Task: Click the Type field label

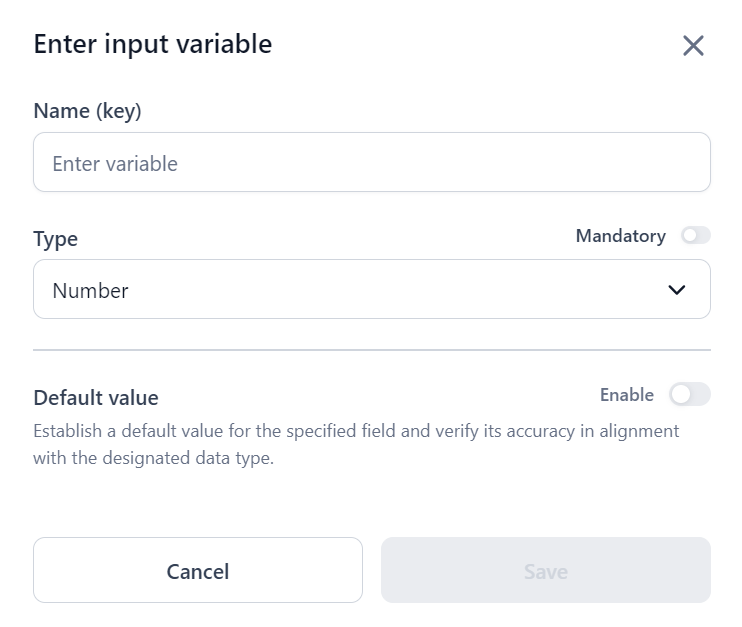Action: tap(55, 239)
